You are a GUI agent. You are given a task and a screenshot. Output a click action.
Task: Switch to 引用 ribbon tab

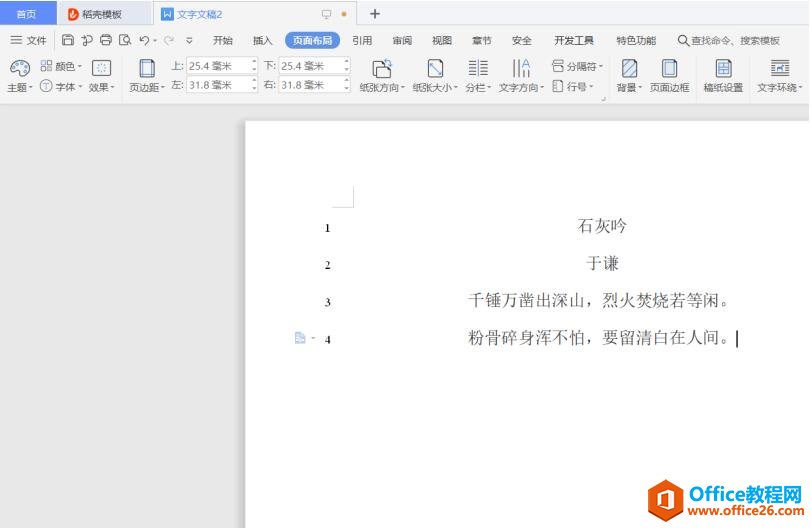(362, 40)
